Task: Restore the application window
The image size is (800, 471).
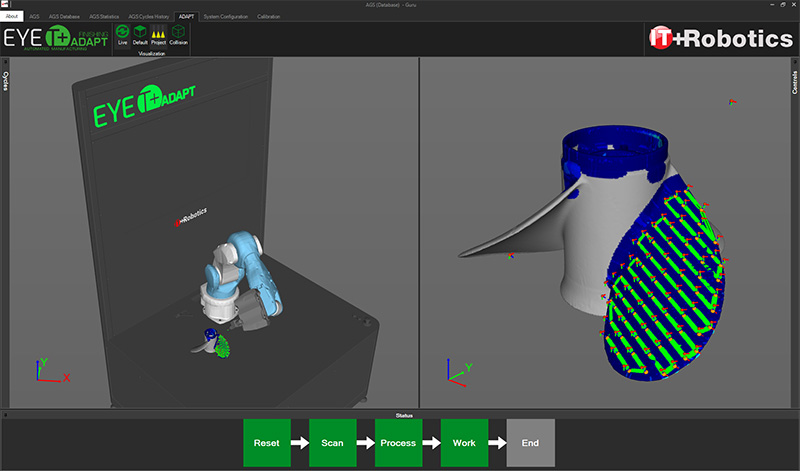Action: (783, 4)
